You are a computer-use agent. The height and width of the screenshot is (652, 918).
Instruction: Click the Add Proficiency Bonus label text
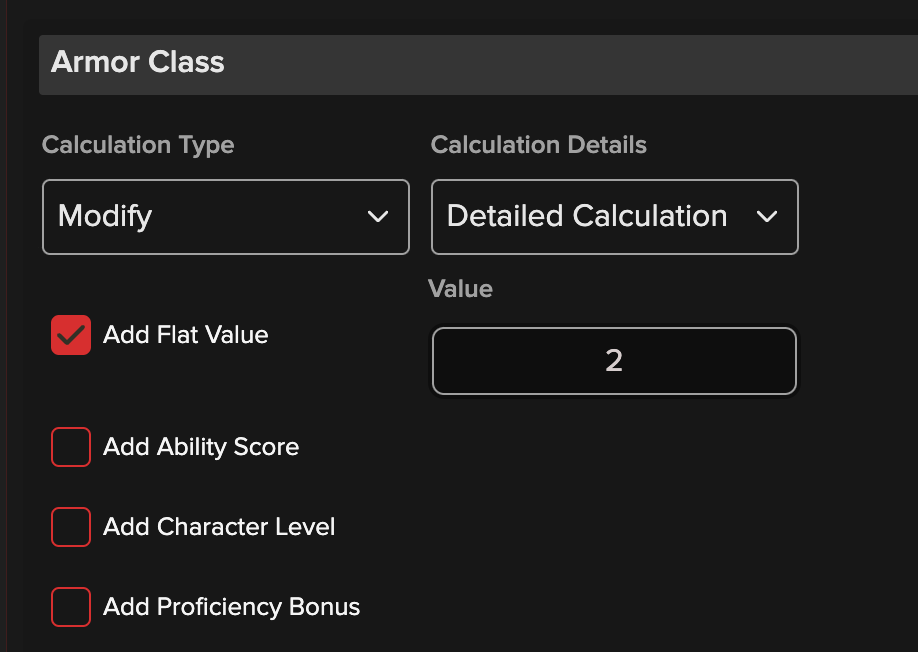click(231, 607)
